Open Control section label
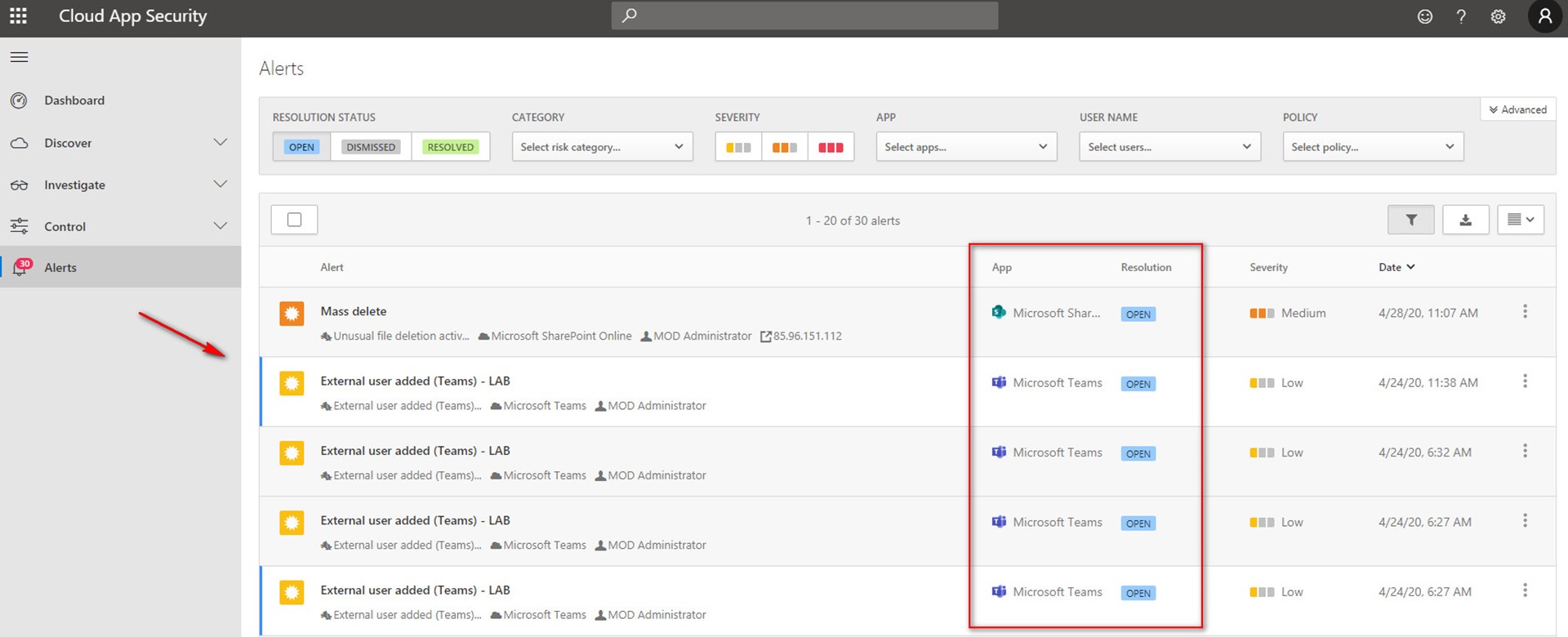Viewport: 1568px width, 637px height. [65, 227]
